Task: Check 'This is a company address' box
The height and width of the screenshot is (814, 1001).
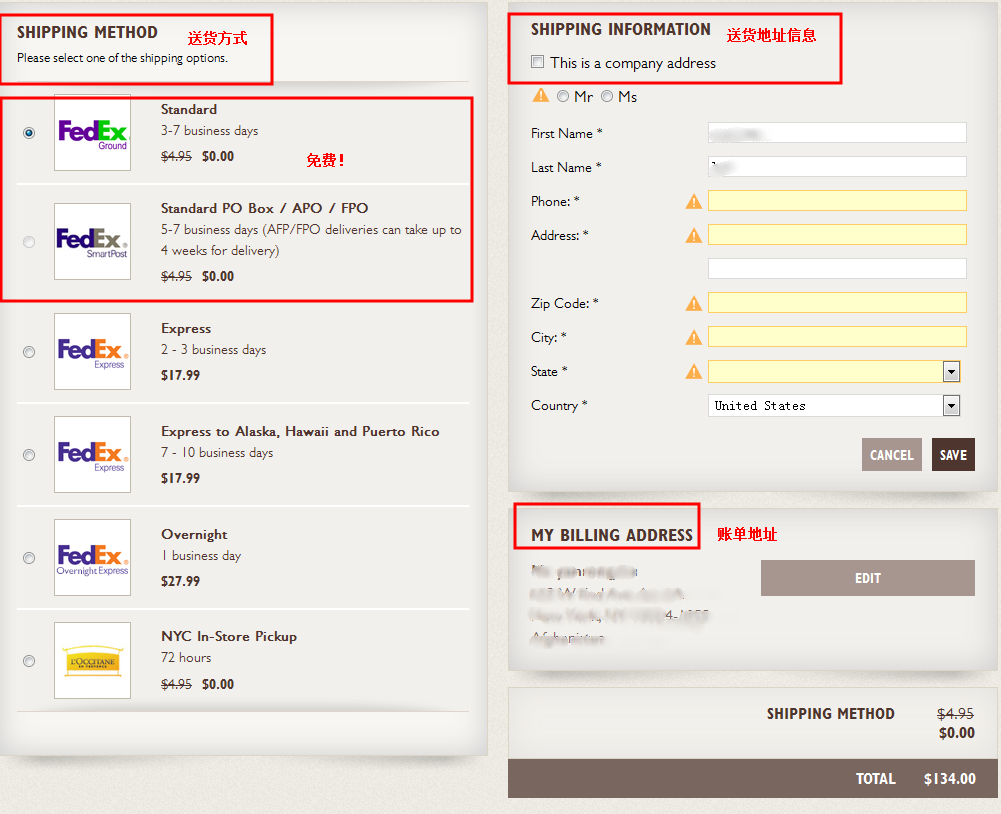Action: (x=538, y=63)
